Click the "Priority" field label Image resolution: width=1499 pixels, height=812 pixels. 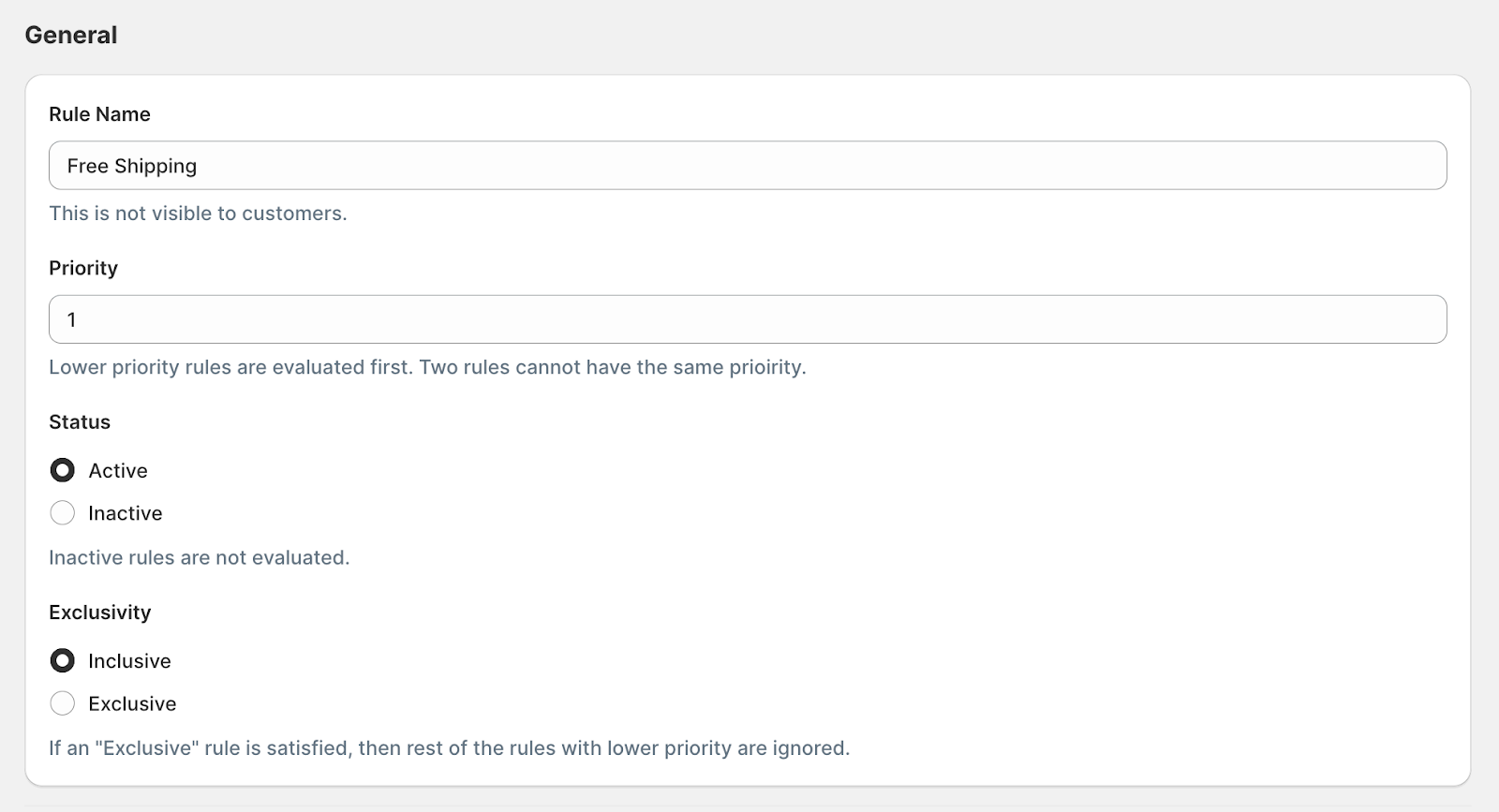(83, 268)
